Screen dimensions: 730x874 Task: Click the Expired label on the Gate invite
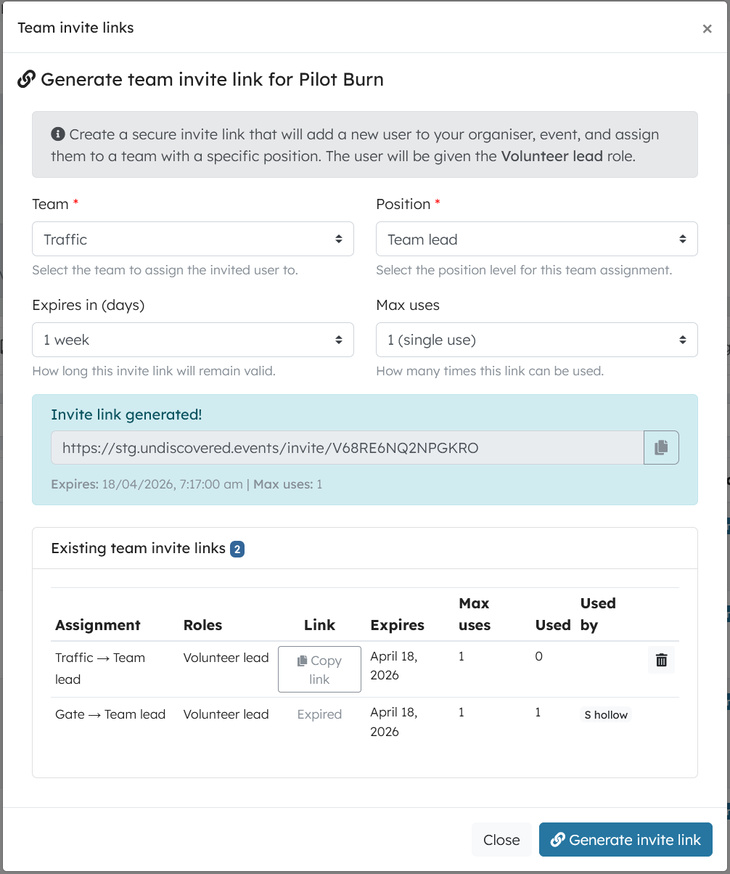[319, 715]
